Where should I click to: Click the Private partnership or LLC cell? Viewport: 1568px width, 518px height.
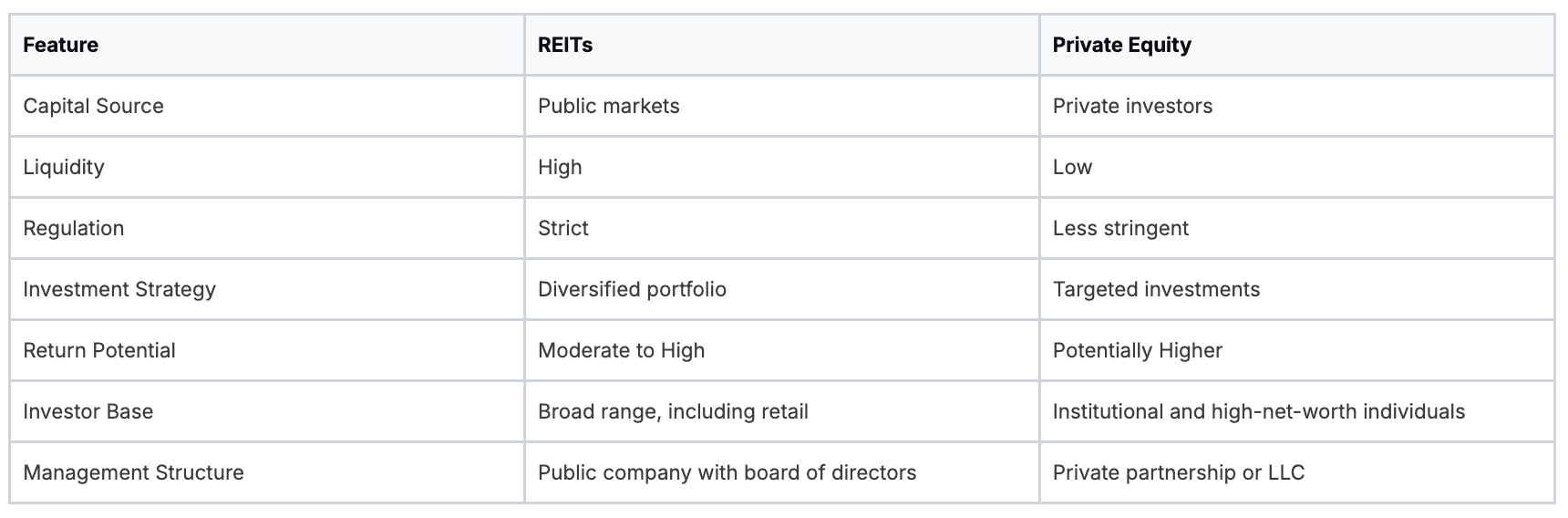click(x=1178, y=472)
